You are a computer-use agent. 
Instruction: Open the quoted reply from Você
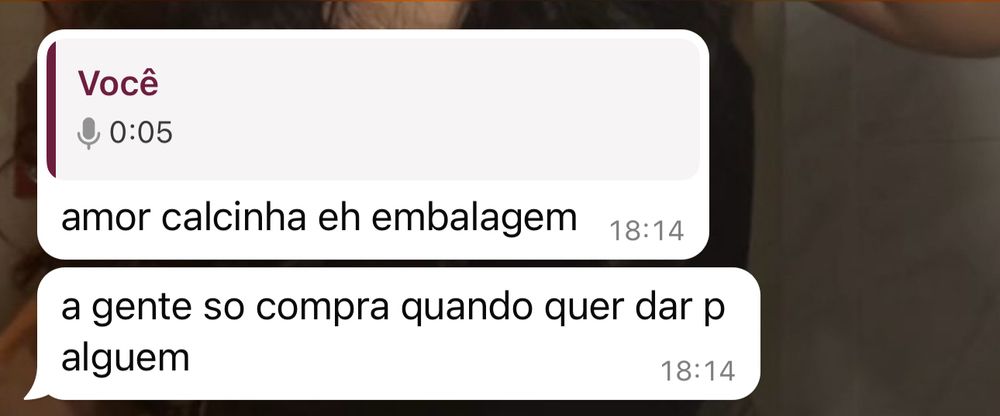click(x=373, y=109)
